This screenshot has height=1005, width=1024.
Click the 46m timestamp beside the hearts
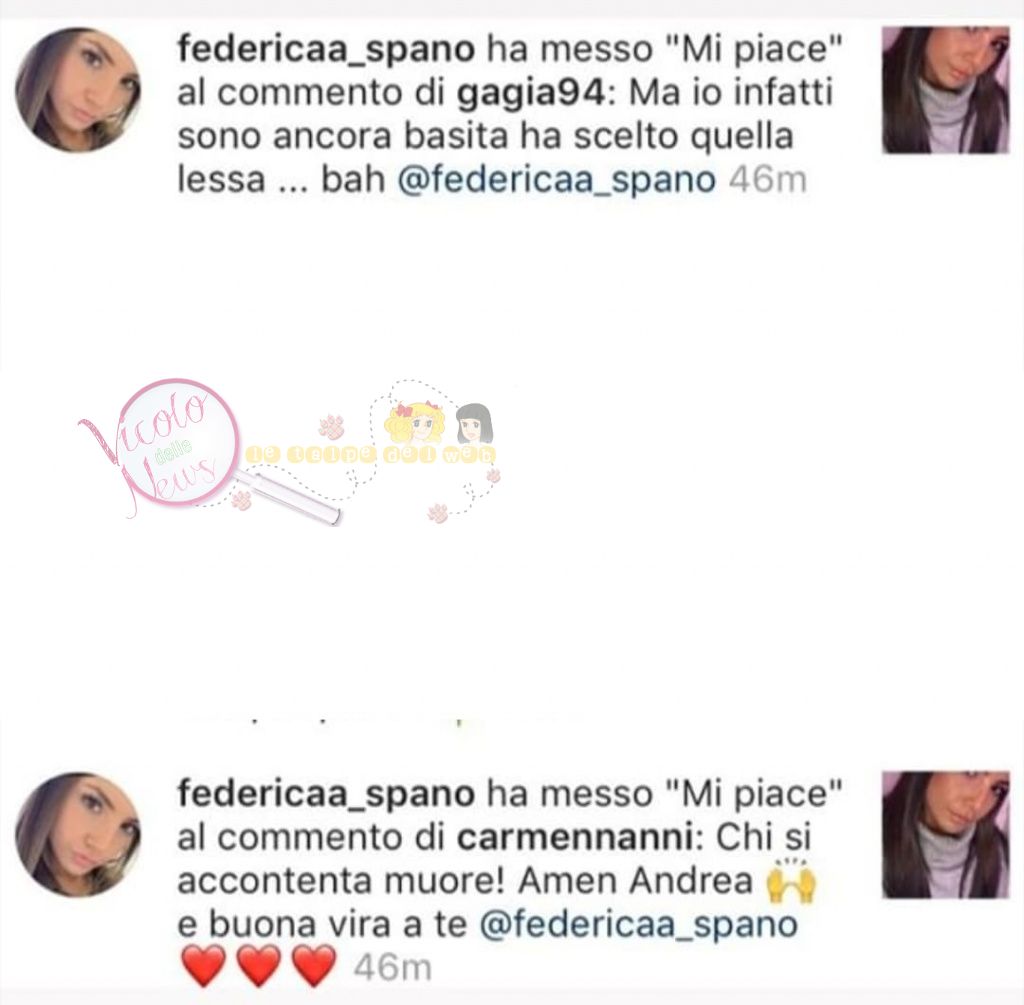click(x=392, y=968)
